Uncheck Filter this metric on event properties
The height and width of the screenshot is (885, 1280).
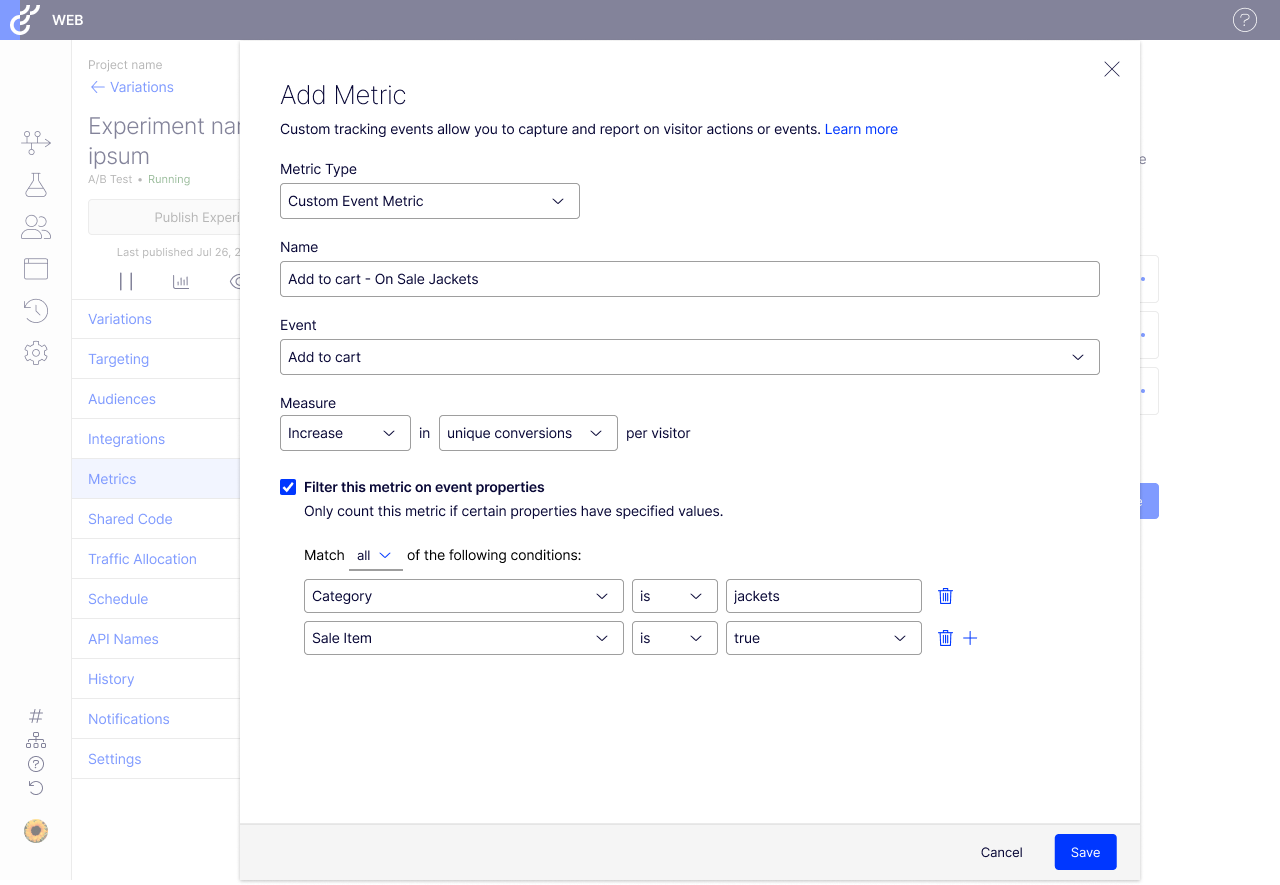[x=288, y=487]
